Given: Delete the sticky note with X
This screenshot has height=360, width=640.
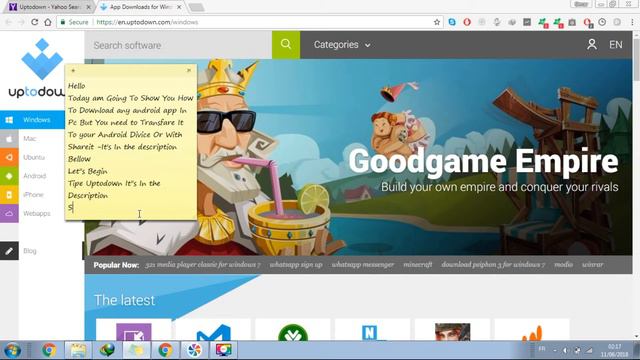Looking at the screenshot, I should point(189,70).
